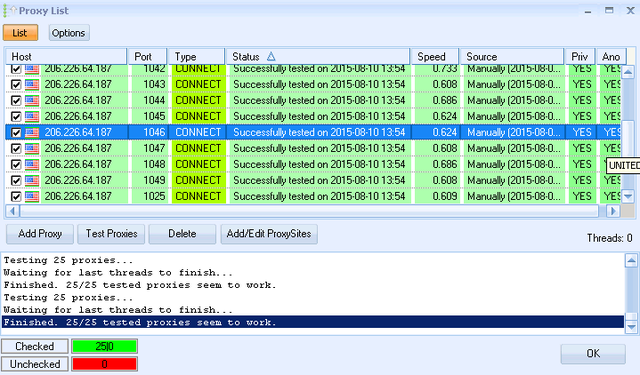Sort by the Type column header

196,57
